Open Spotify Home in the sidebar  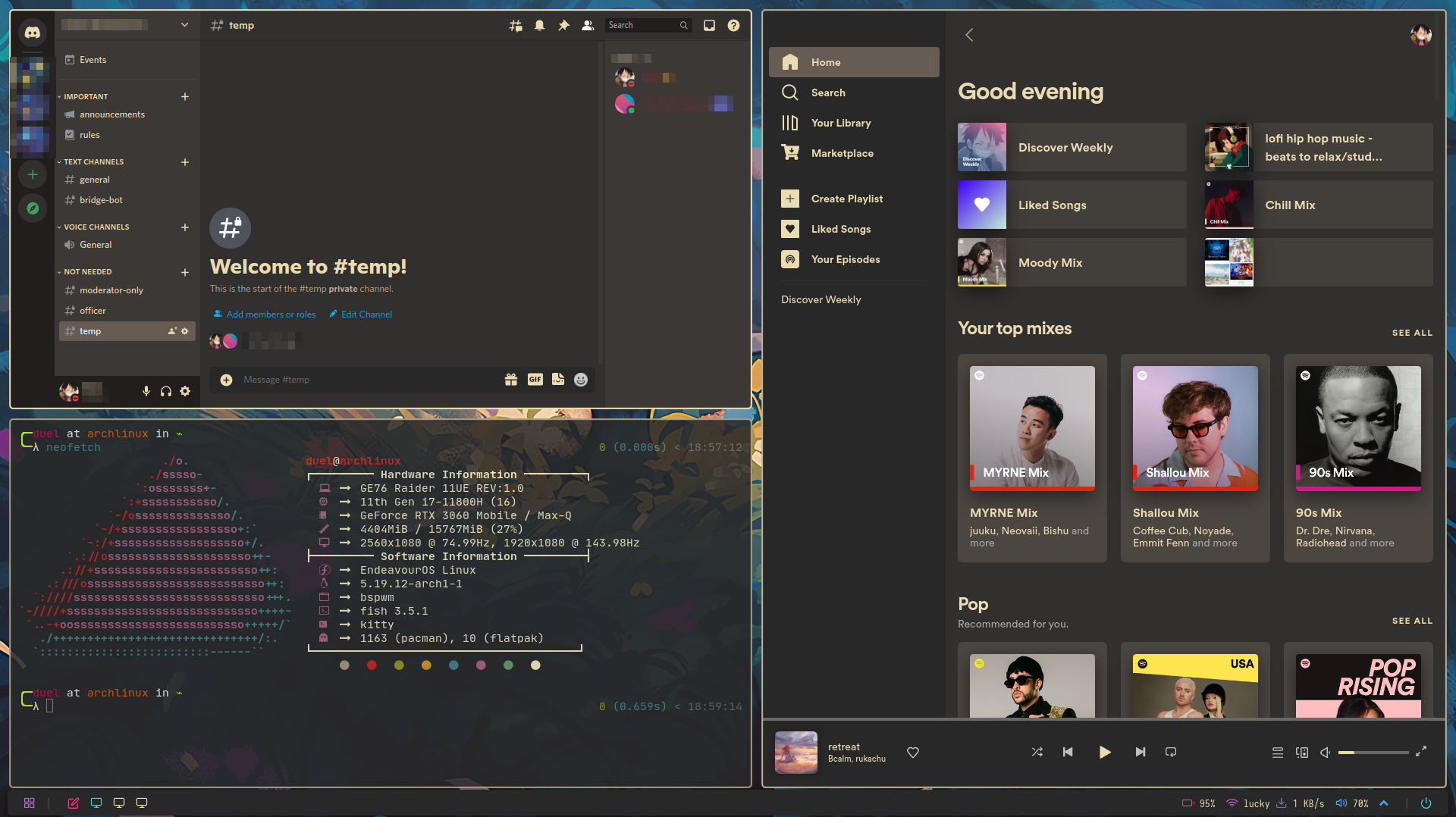(x=854, y=62)
